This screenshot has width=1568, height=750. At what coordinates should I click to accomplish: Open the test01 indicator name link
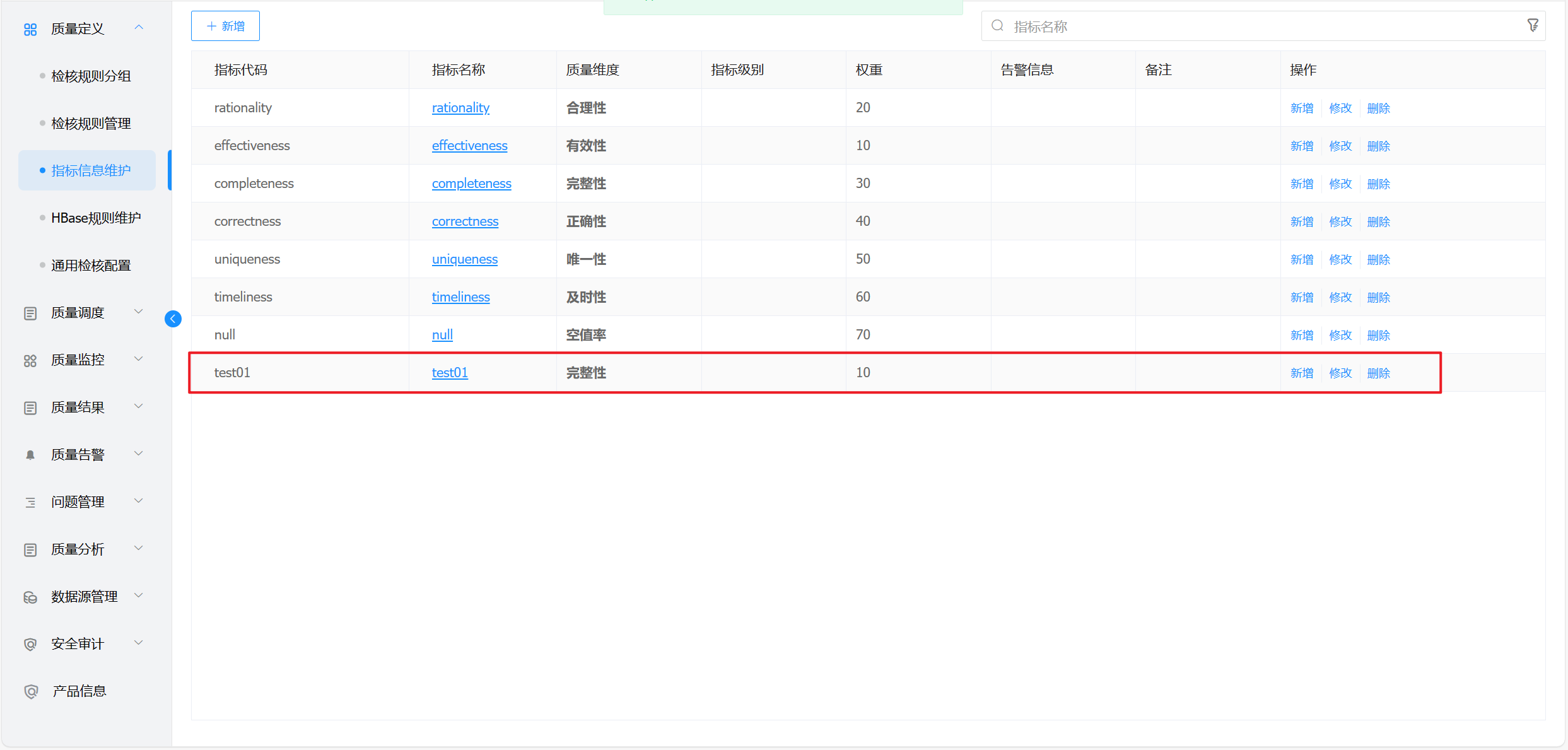click(450, 372)
